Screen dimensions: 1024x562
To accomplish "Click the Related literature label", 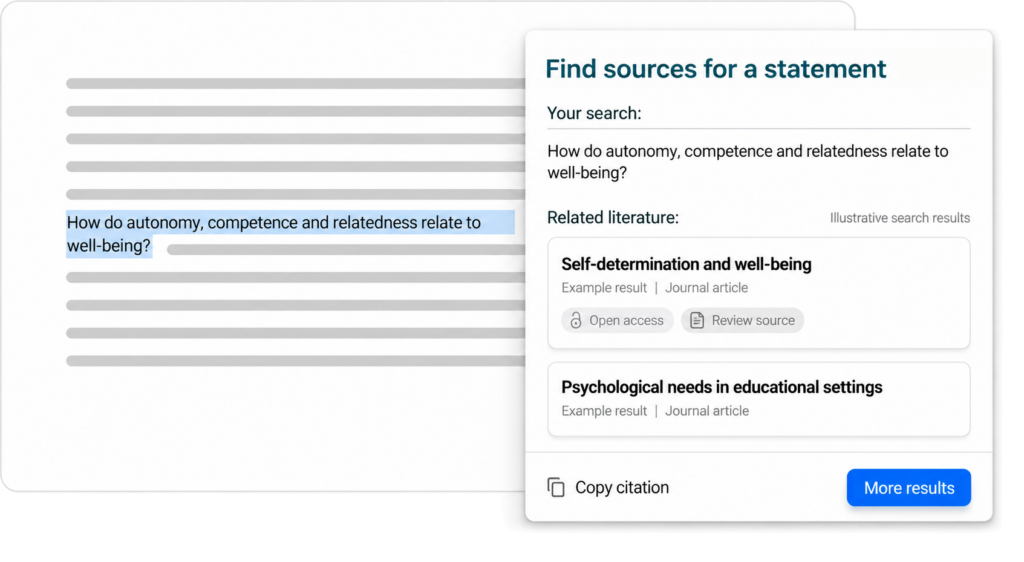I will (613, 217).
